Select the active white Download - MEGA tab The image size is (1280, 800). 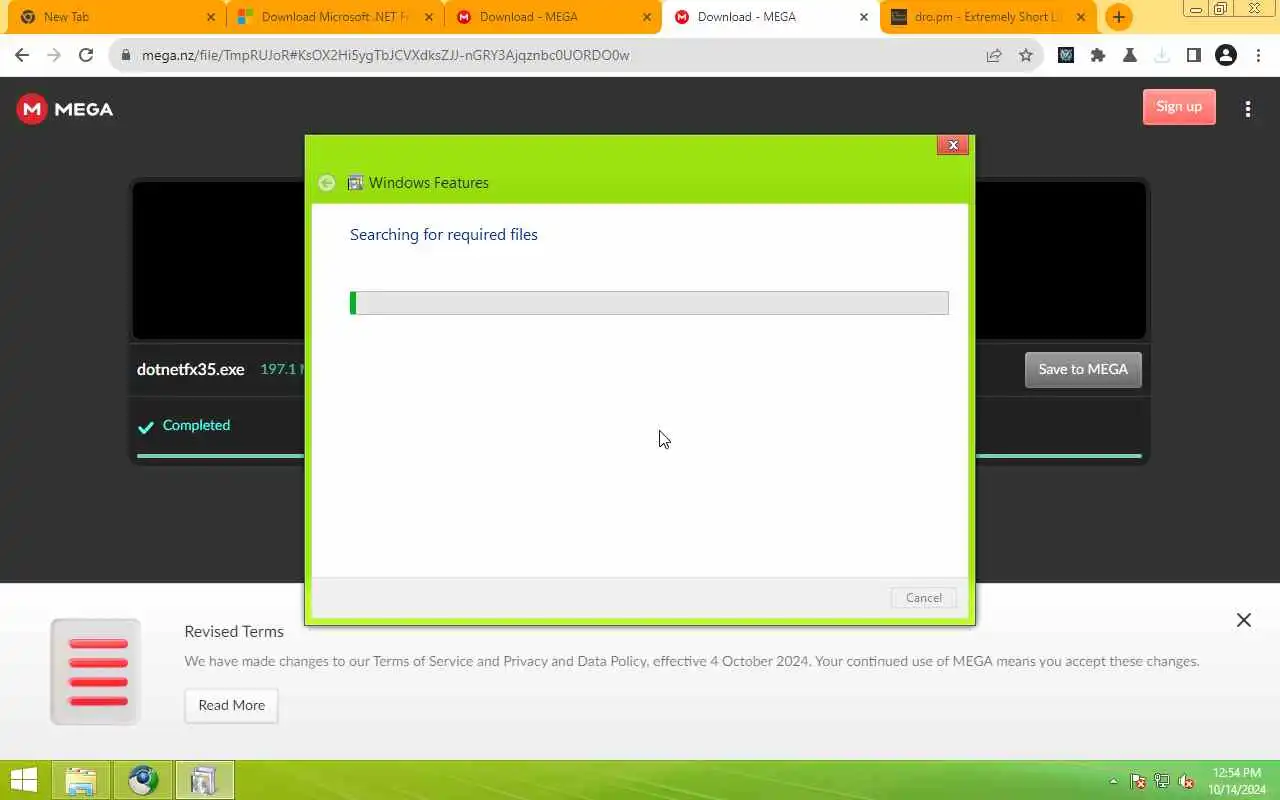(770, 17)
